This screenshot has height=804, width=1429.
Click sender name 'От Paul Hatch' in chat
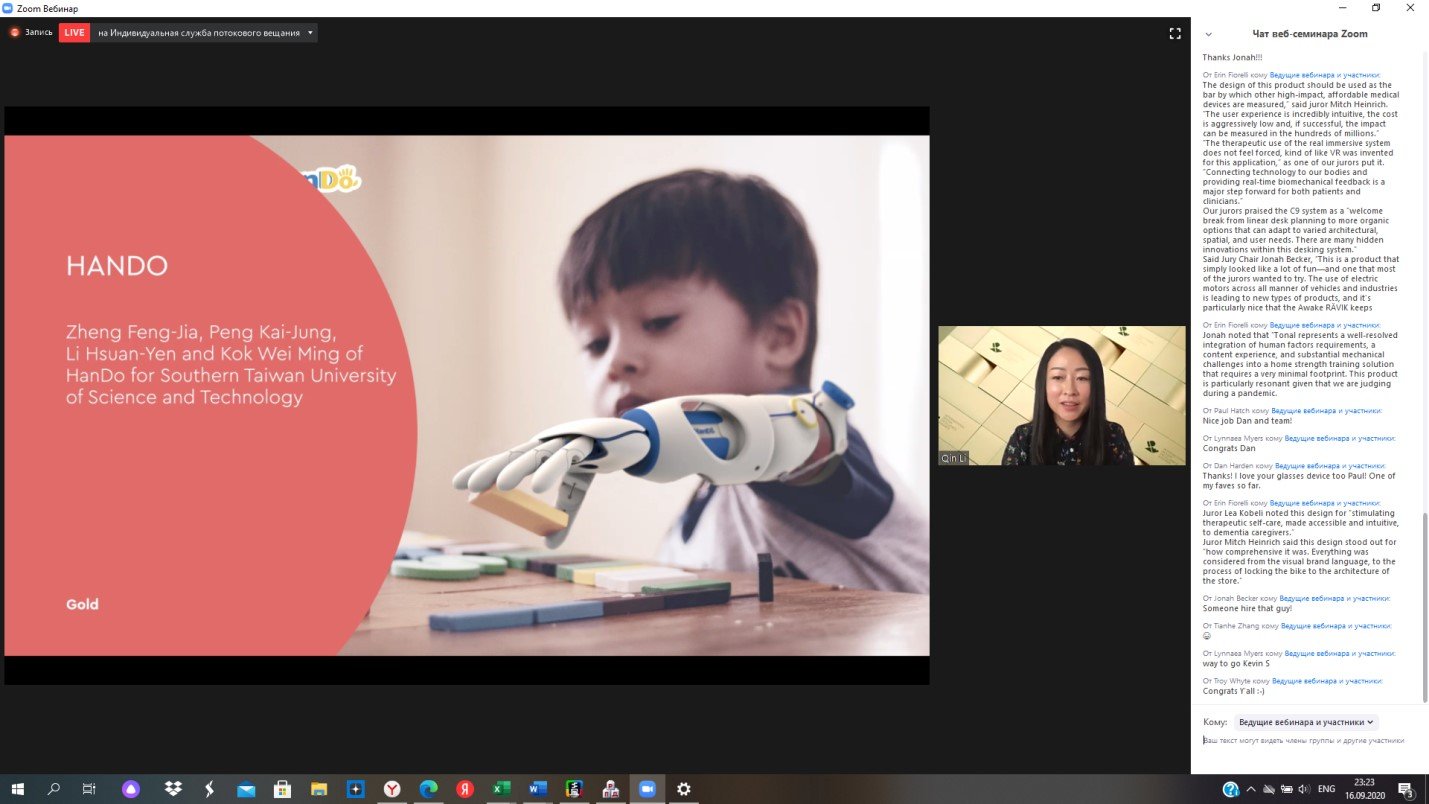(x=1226, y=411)
